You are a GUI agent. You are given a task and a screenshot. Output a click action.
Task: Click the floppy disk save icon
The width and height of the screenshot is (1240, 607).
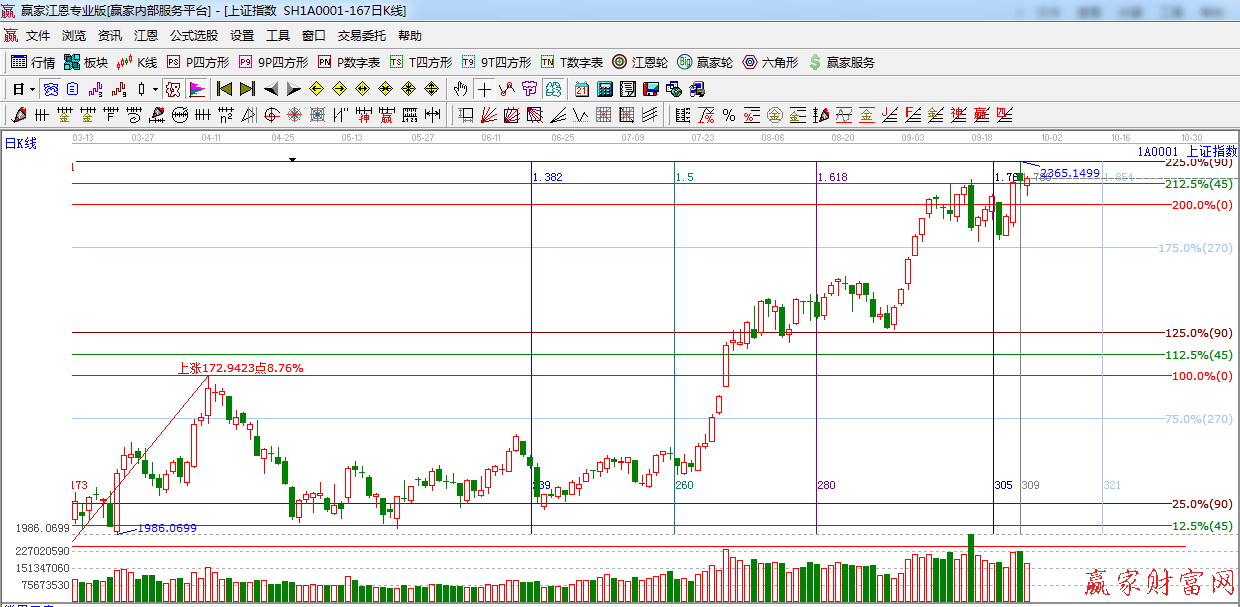click(x=651, y=89)
